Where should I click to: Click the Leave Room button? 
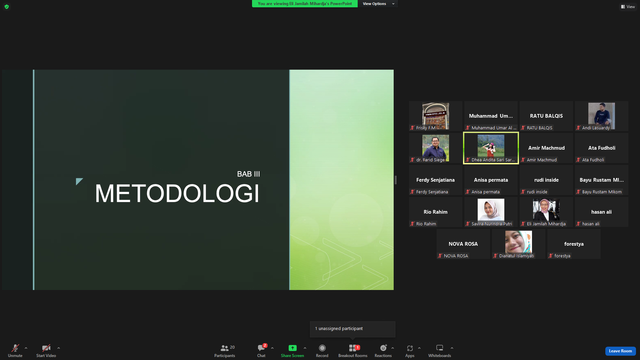click(620, 351)
